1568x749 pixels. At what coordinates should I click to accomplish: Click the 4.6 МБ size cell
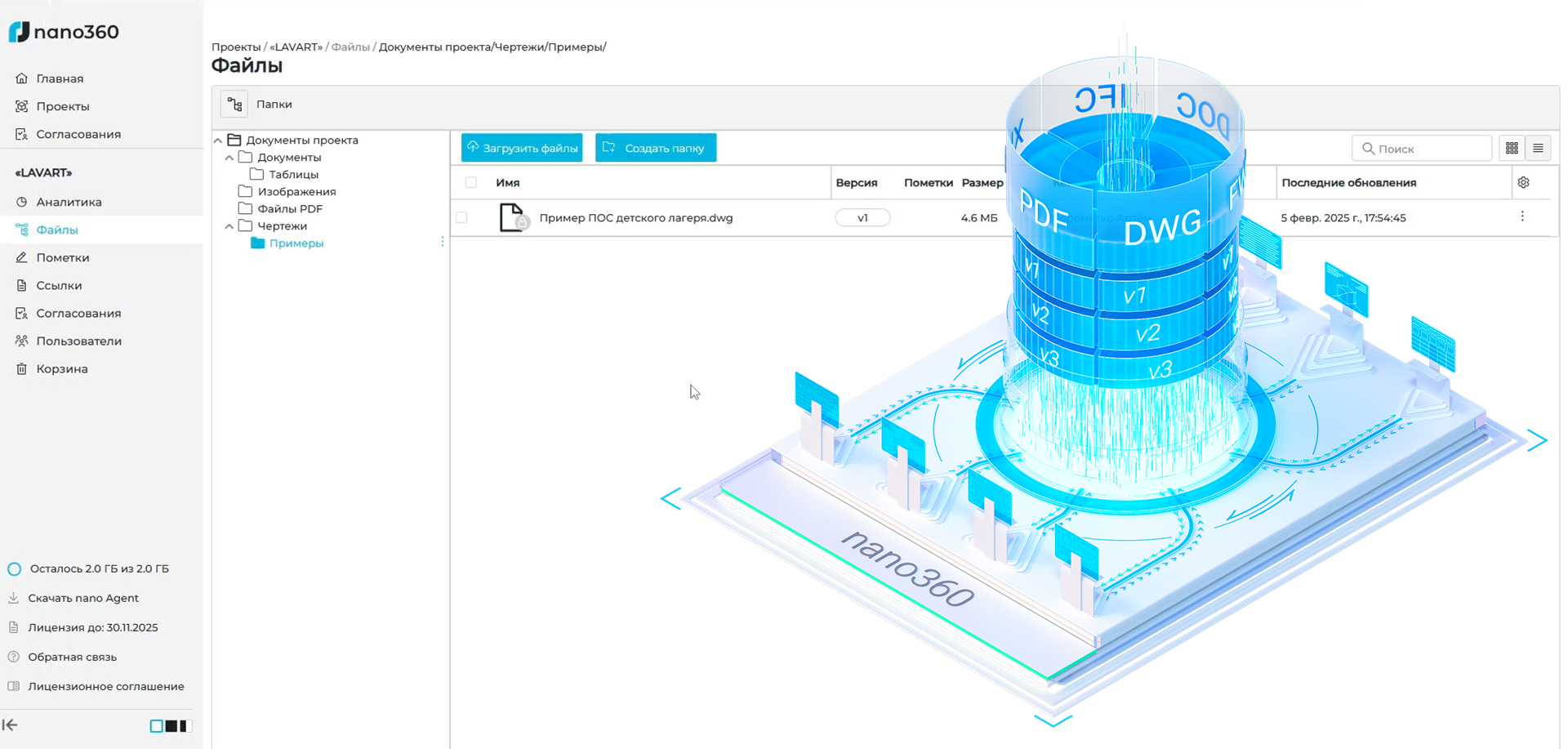click(979, 218)
